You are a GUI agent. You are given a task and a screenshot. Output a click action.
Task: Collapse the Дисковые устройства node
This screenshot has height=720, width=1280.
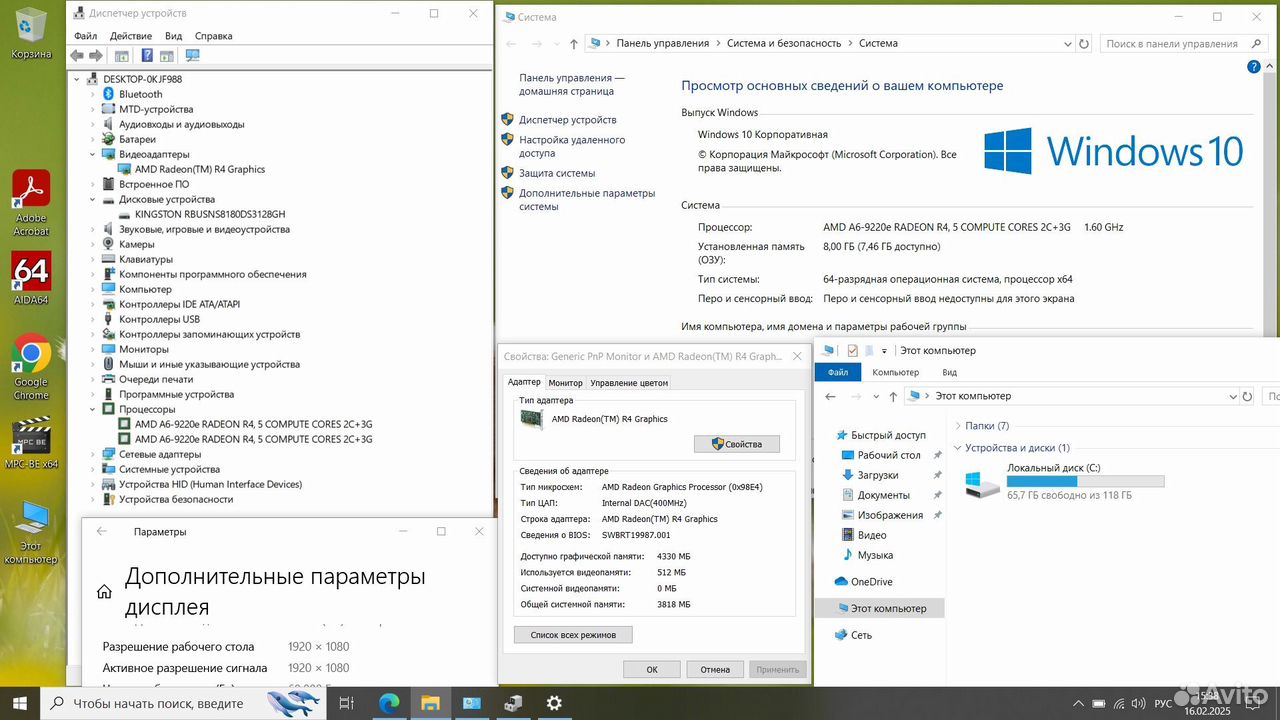click(x=92, y=199)
